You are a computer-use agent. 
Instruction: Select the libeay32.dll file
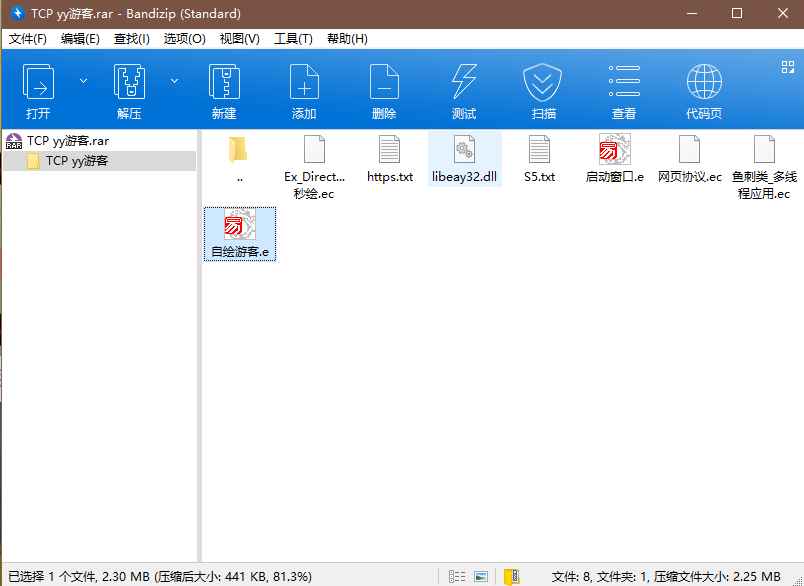pos(464,159)
